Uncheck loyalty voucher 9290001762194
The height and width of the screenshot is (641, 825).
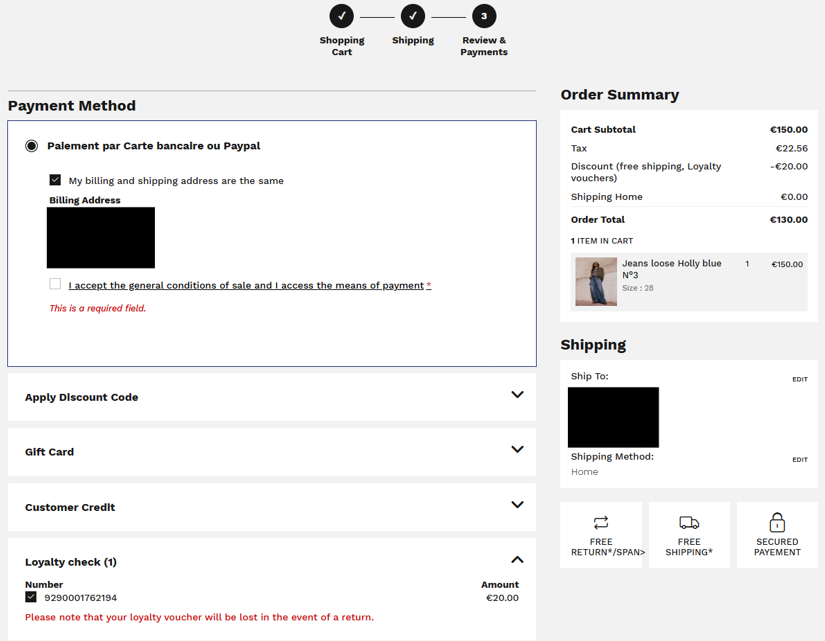click(x=31, y=597)
